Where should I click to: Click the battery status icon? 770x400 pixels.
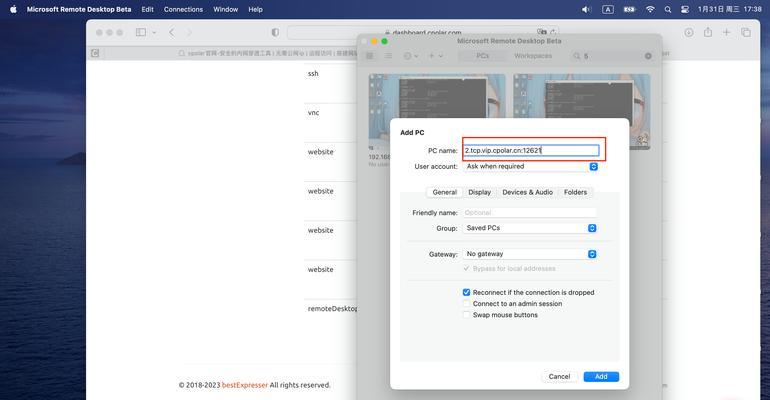click(x=630, y=9)
